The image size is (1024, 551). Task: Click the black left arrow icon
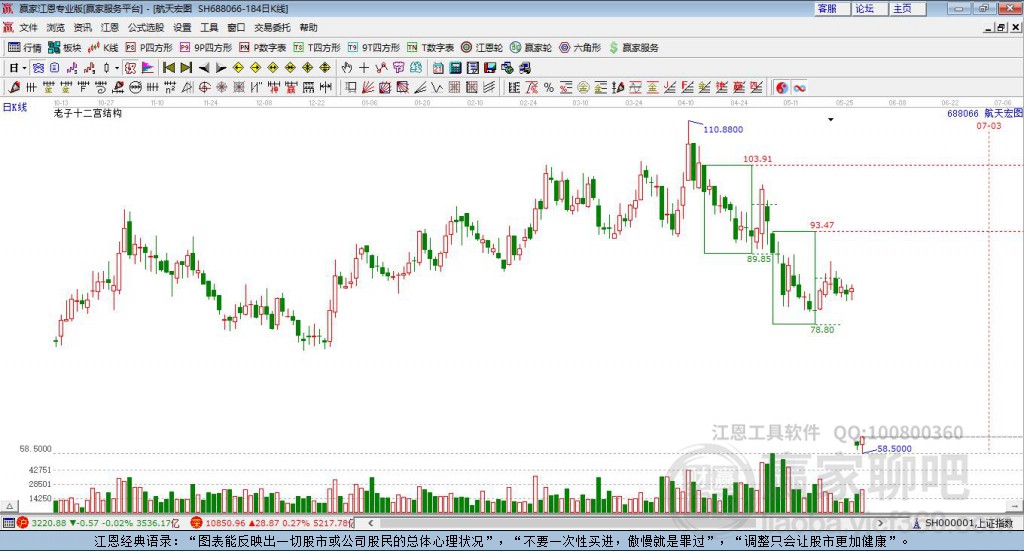tap(204, 68)
